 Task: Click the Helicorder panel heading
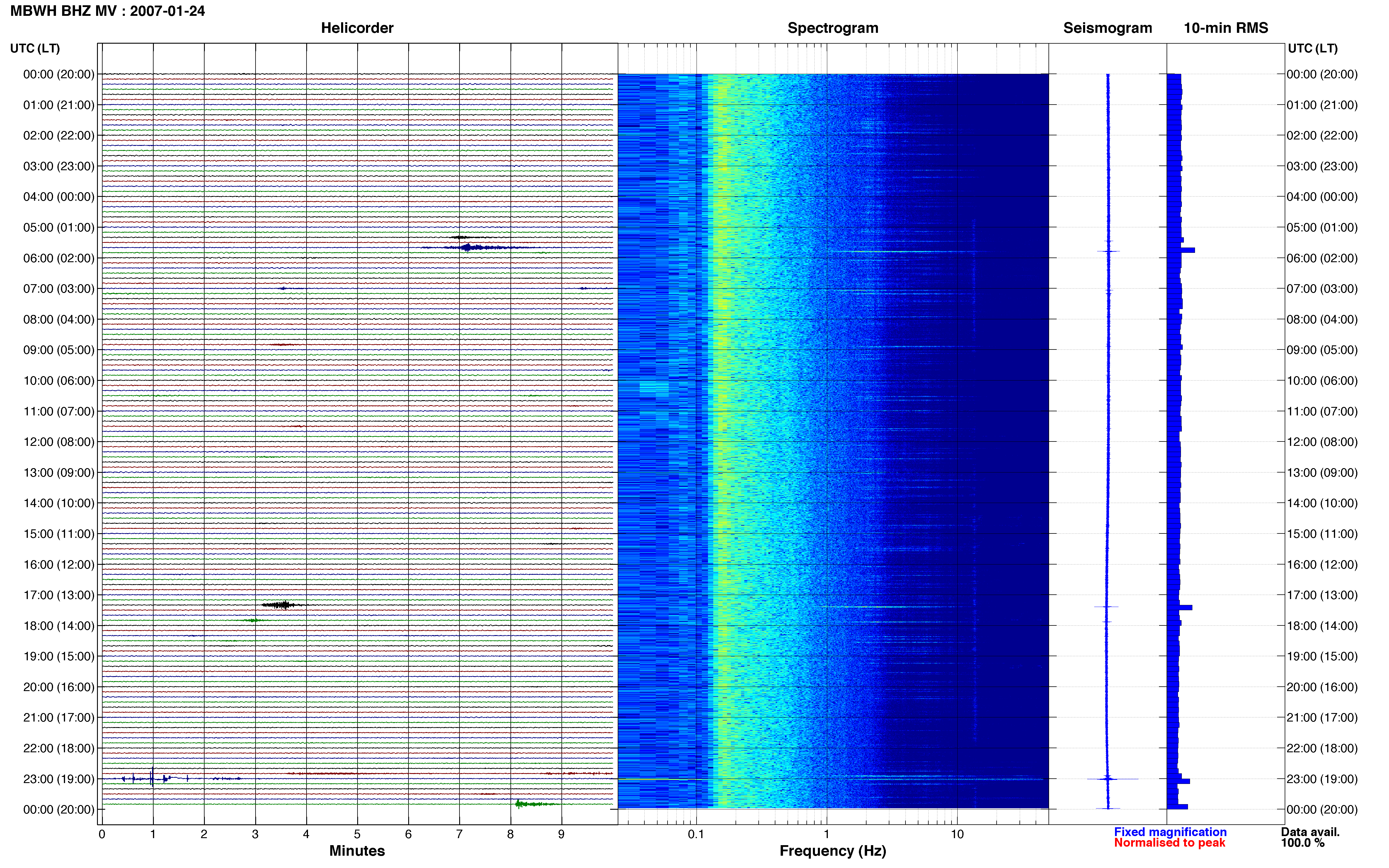point(357,28)
